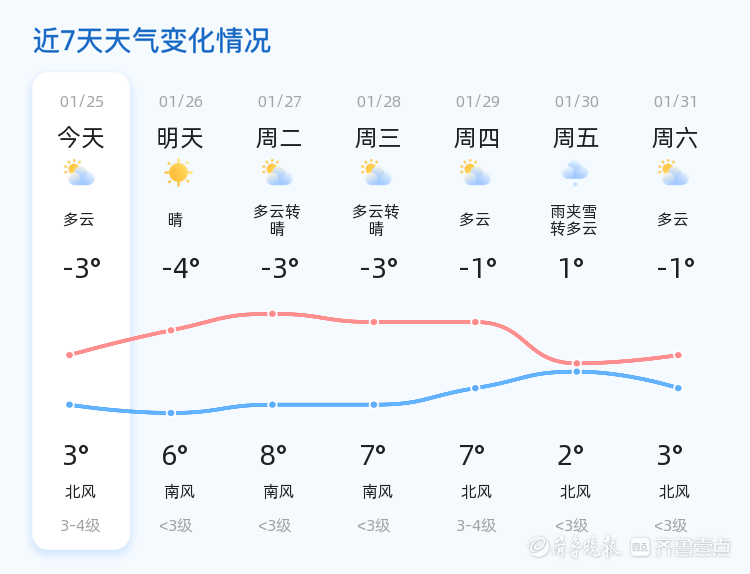Select the 明天 day tab
The image size is (750, 574).
(180, 138)
